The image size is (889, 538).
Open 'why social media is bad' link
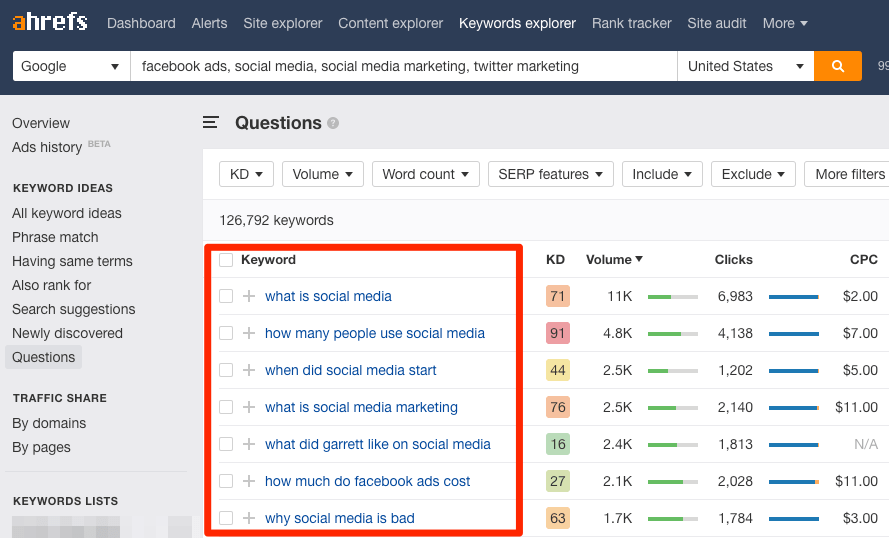[x=340, y=518]
